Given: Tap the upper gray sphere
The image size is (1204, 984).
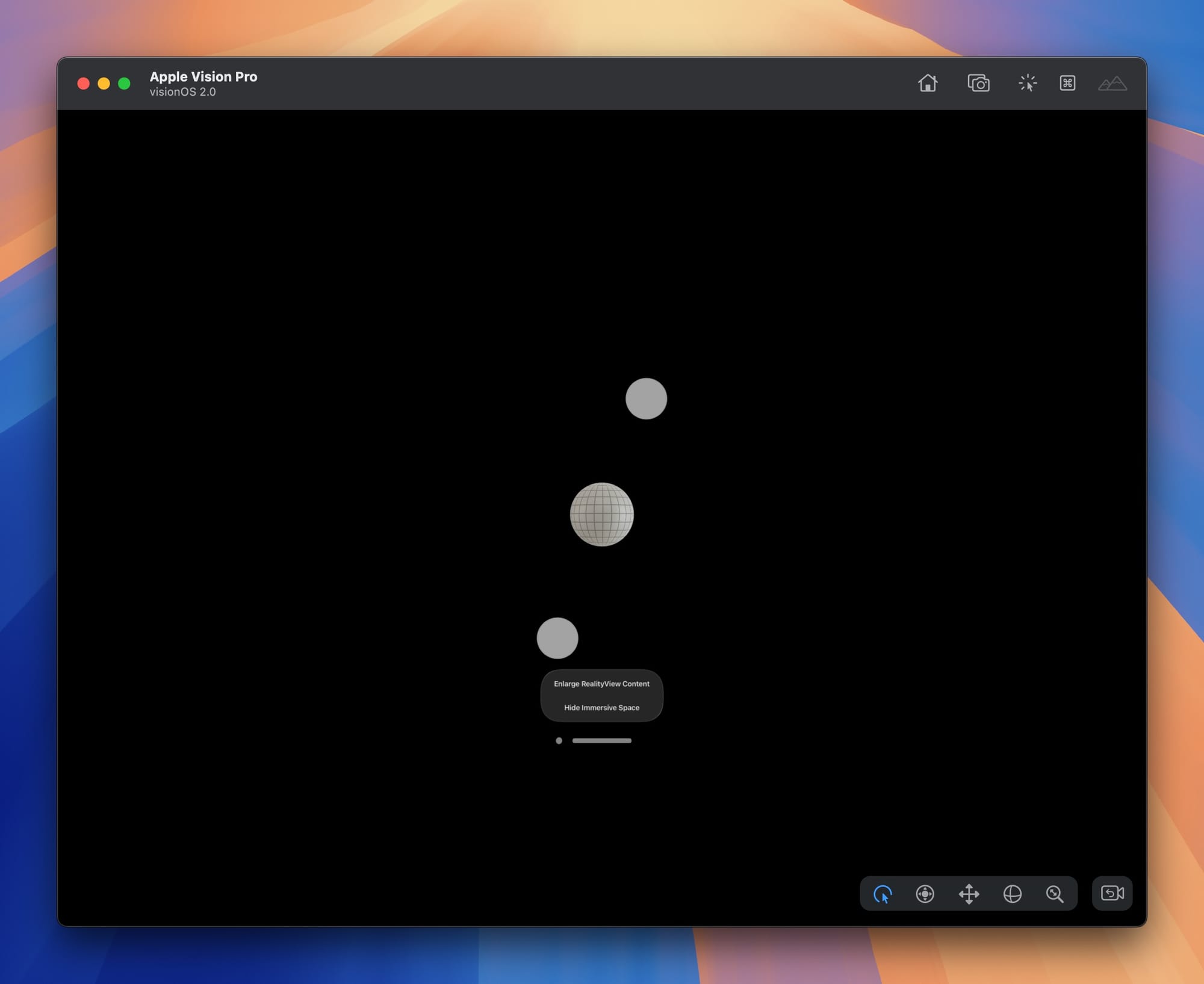Looking at the screenshot, I should 646,398.
